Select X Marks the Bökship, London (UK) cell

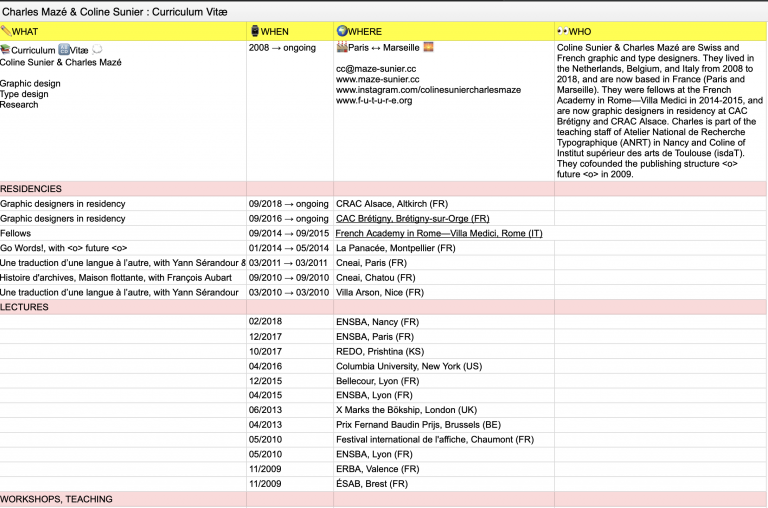point(444,410)
